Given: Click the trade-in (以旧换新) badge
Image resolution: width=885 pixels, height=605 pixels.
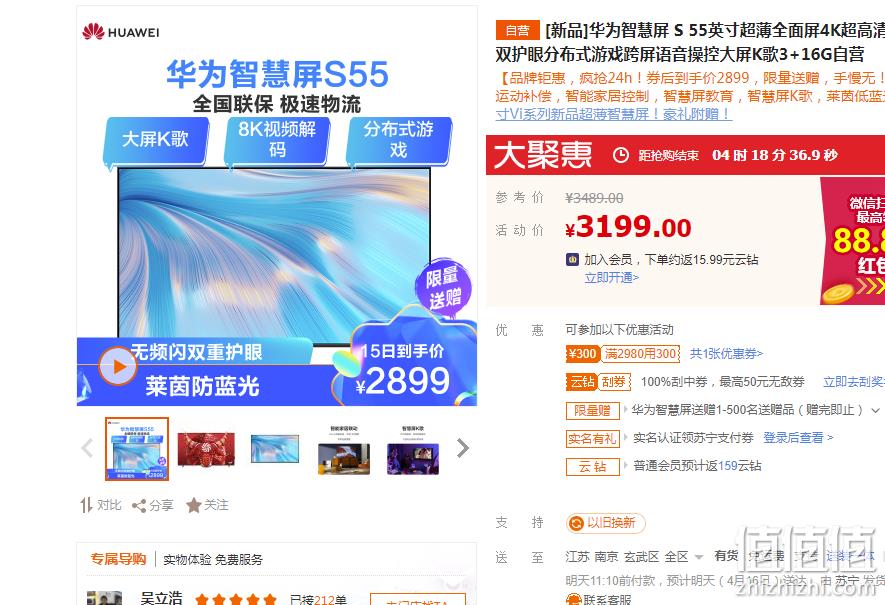Looking at the screenshot, I should pos(606,523).
